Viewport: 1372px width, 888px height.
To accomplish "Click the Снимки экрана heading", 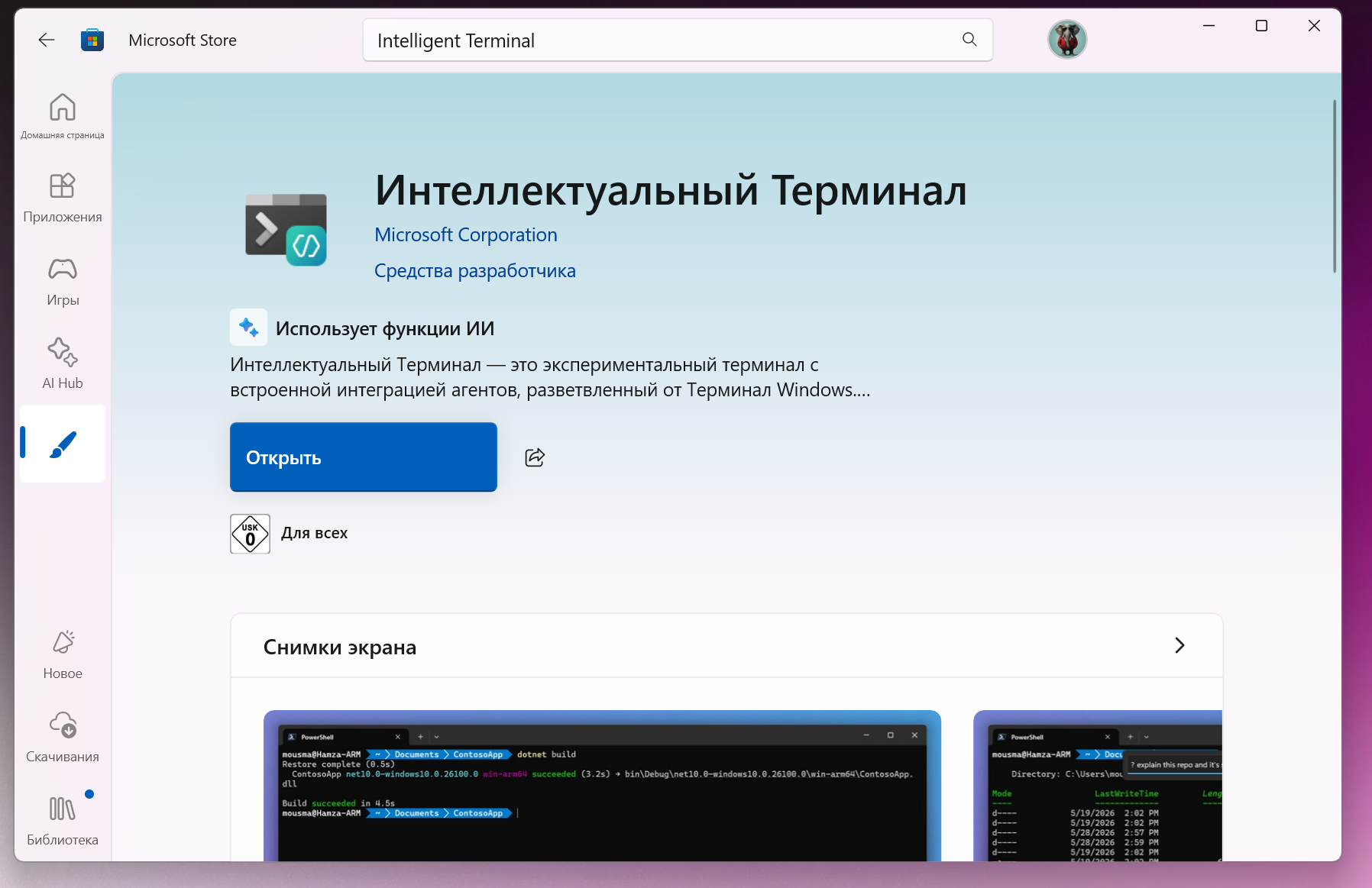I will click(340, 647).
